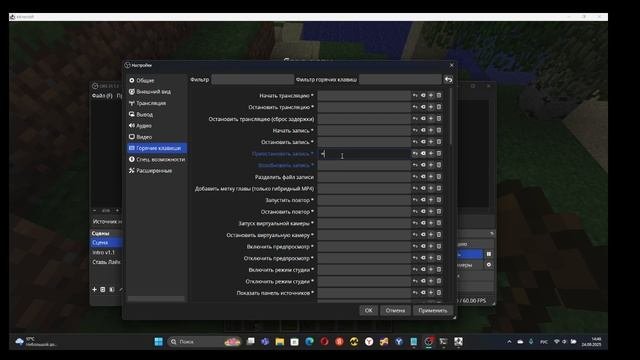Clear the hotkey for Отключить режим студии

click(423, 281)
